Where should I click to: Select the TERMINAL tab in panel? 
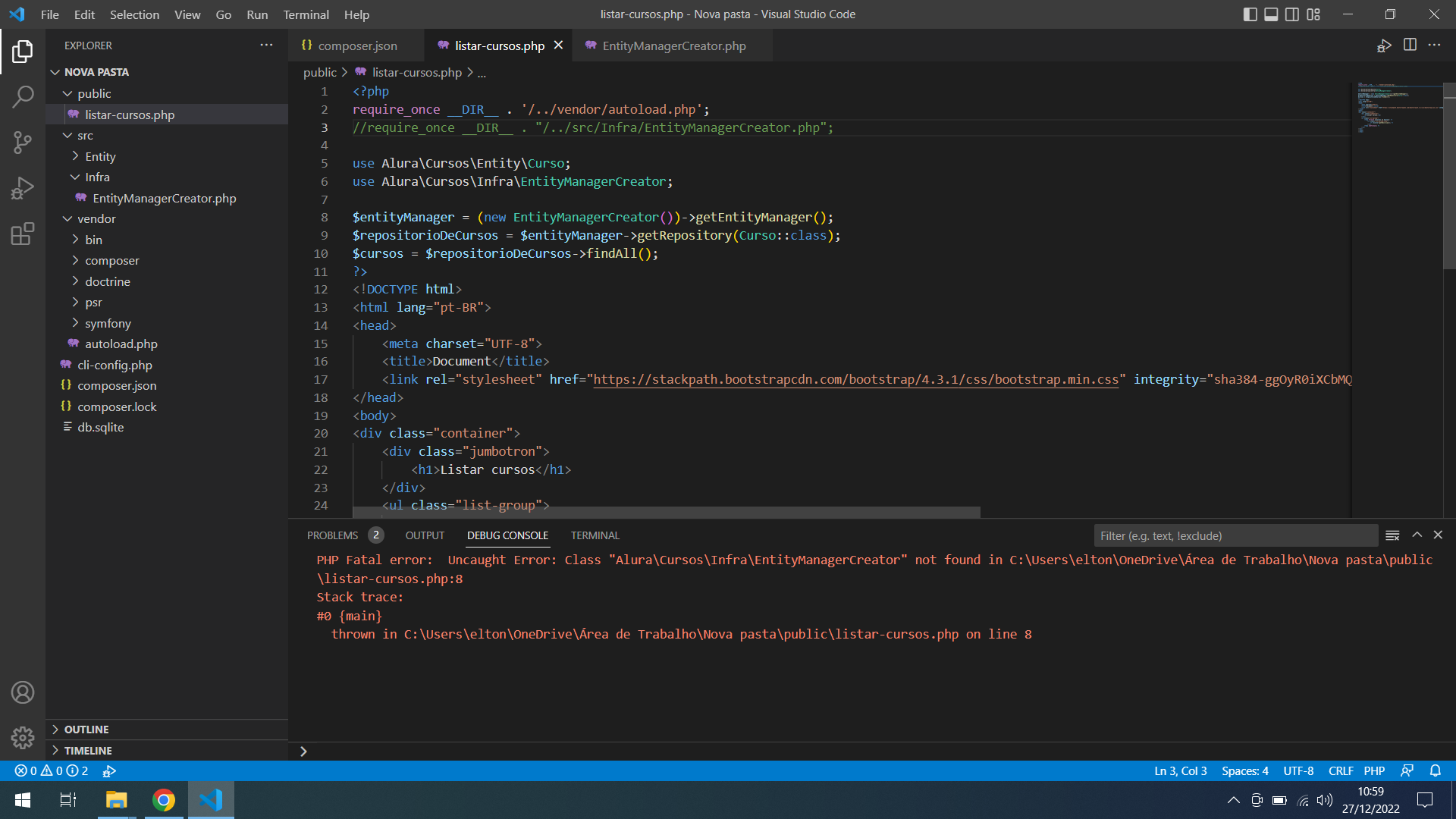[x=595, y=535]
